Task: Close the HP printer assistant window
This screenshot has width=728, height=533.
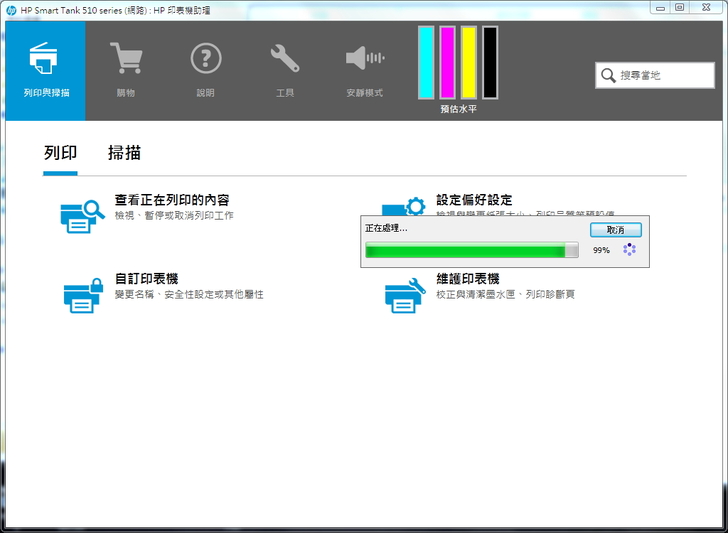Action: tap(706, 7)
